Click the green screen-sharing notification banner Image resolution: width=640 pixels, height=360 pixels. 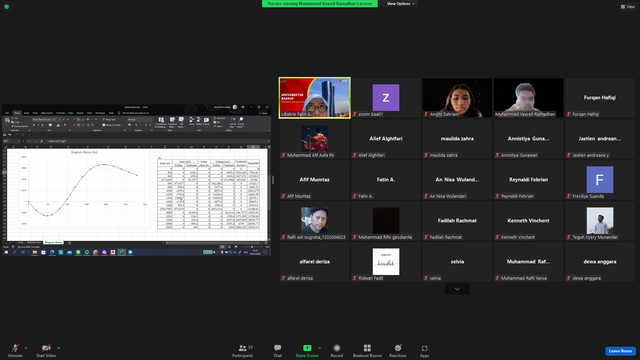tap(320, 4)
